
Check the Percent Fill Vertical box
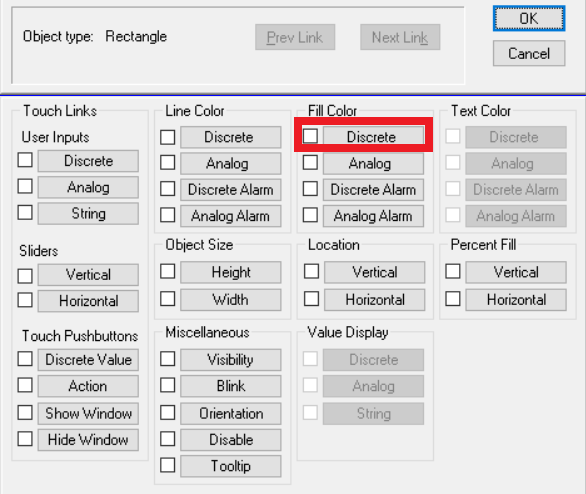coord(453,271)
